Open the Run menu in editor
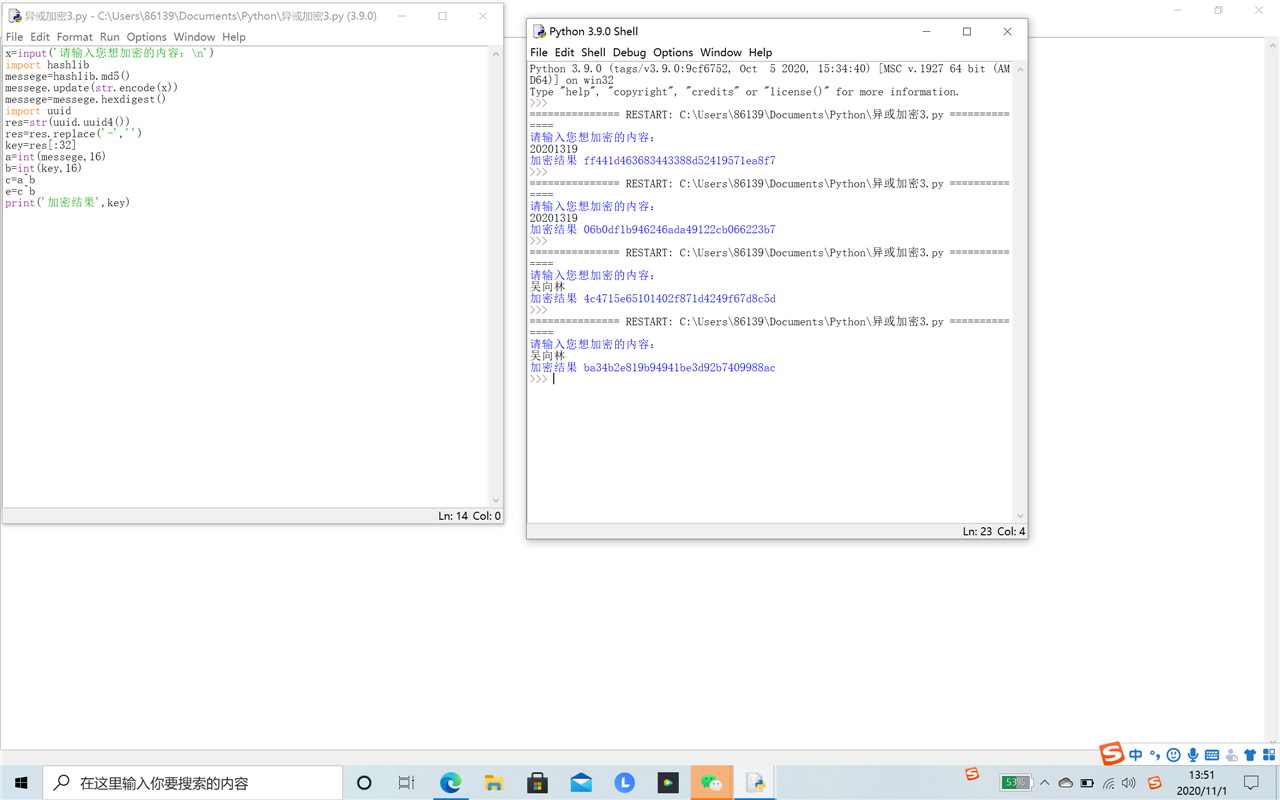Viewport: 1280px width, 800px height. tap(109, 37)
